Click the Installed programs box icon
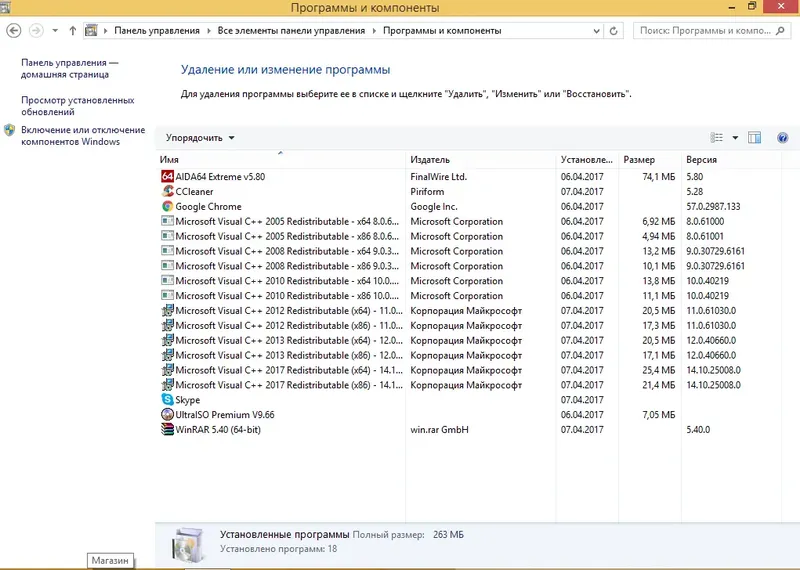The image size is (800, 570). click(188, 545)
